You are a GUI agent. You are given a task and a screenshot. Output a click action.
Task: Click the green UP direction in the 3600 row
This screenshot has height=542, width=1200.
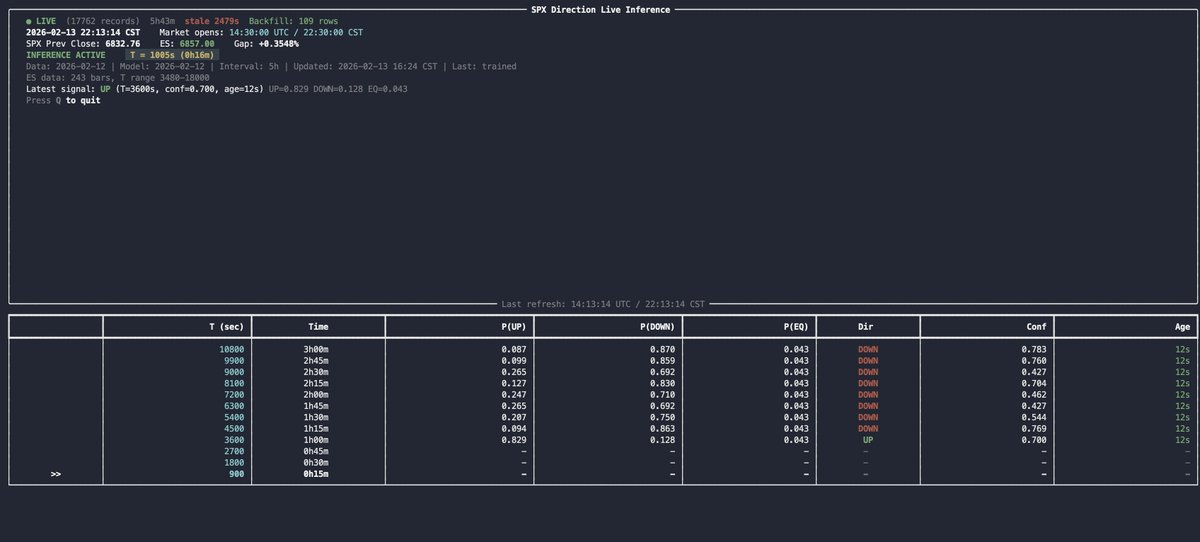(x=866, y=440)
